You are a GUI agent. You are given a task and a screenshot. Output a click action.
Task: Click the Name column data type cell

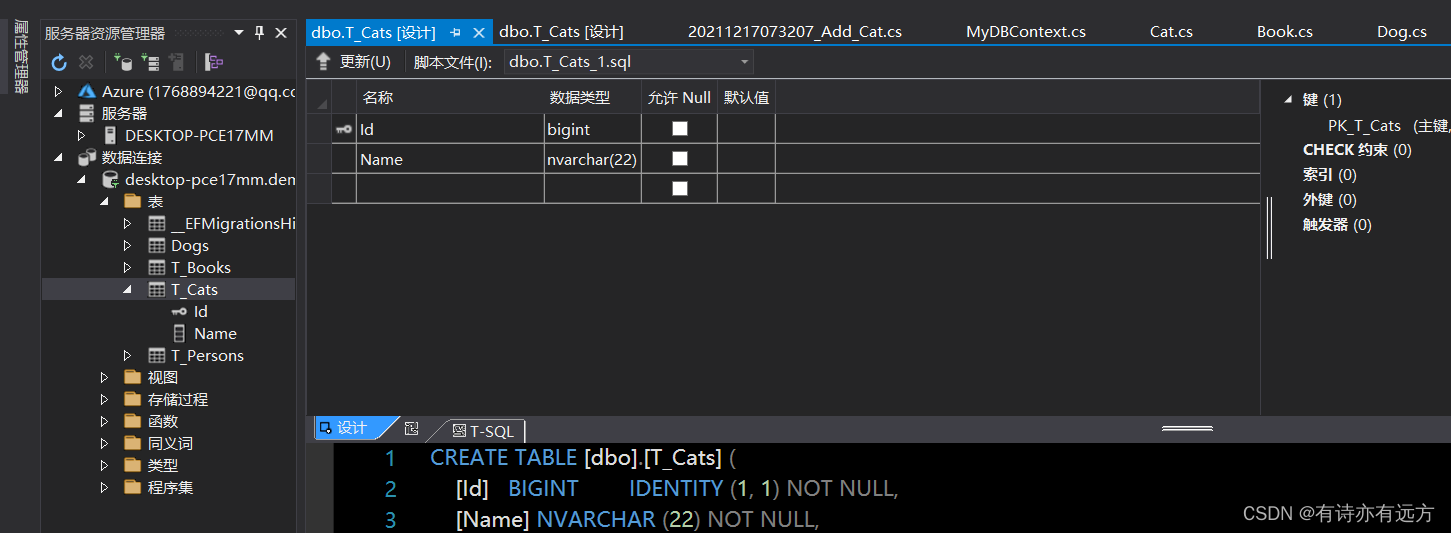point(592,159)
